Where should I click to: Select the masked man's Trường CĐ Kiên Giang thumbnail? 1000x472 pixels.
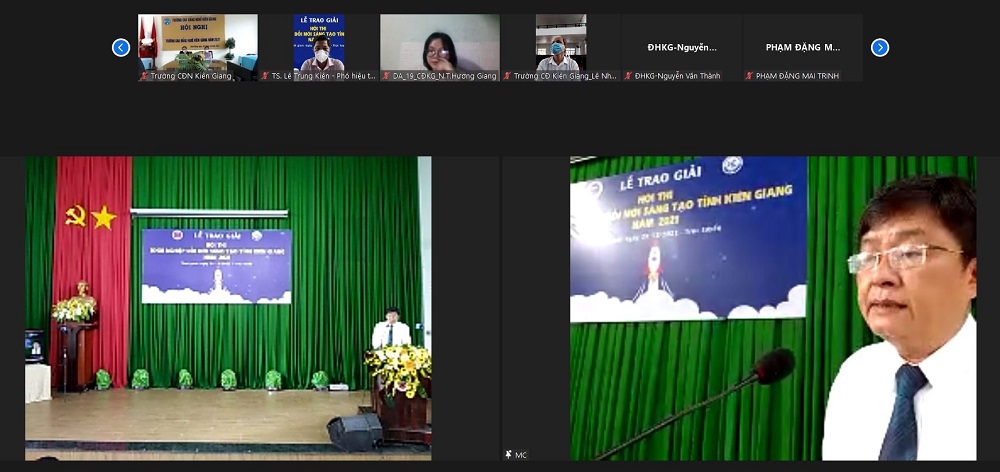point(561,42)
